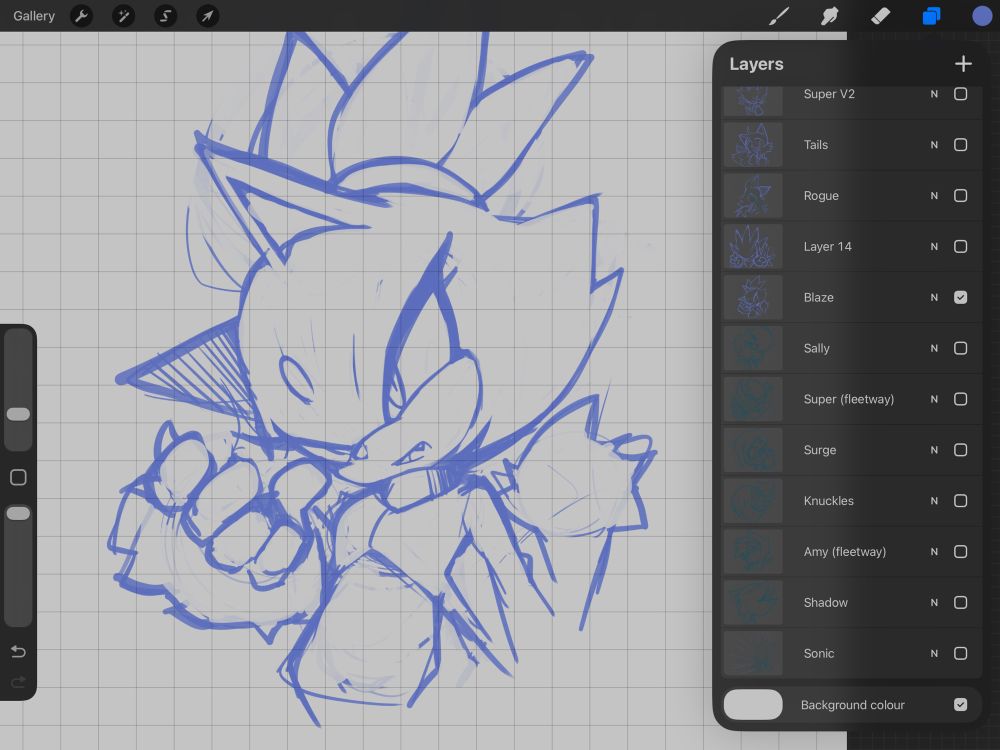Viewport: 1000px width, 750px height.
Task: Select the Knuckles layer thumbnail
Action: (x=753, y=501)
